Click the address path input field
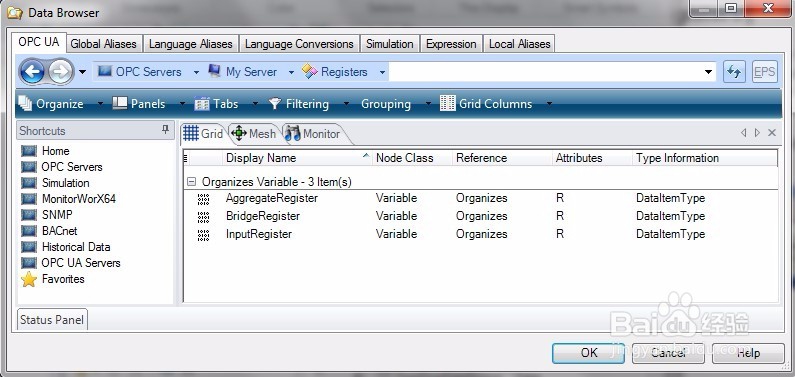Image resolution: width=795 pixels, height=377 pixels. pyautogui.click(x=545, y=72)
